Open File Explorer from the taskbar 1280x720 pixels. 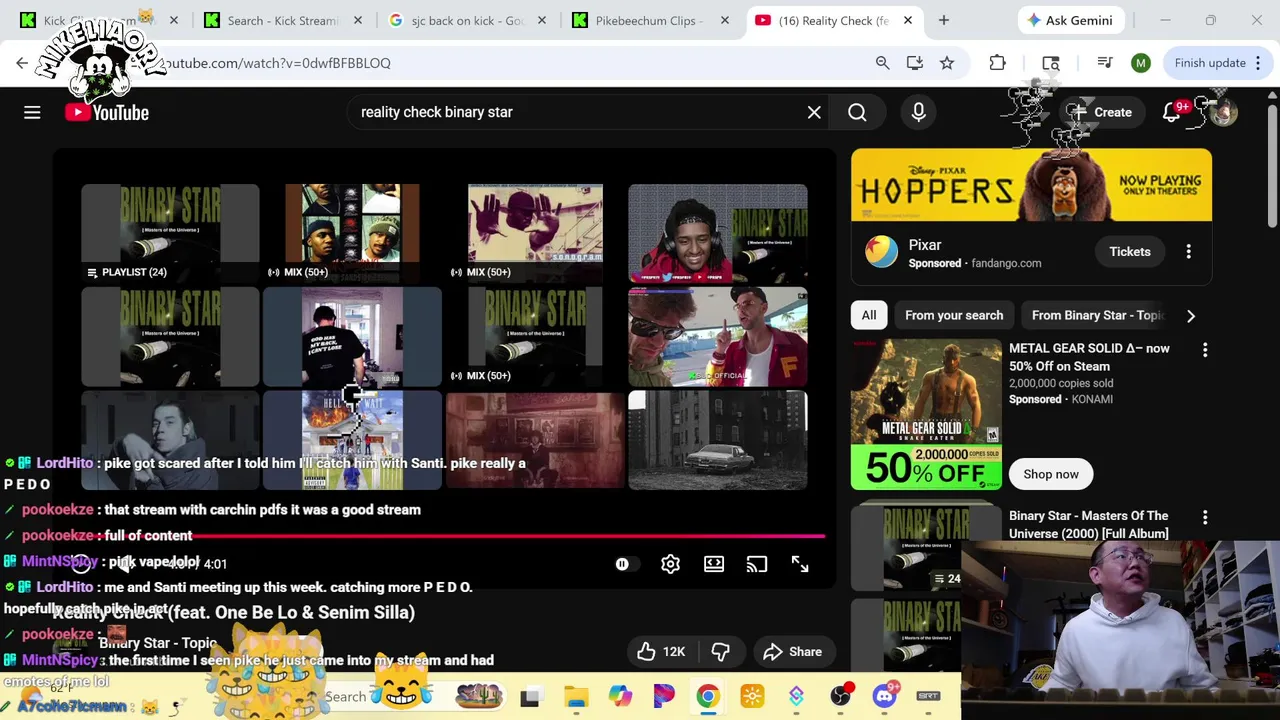(576, 696)
